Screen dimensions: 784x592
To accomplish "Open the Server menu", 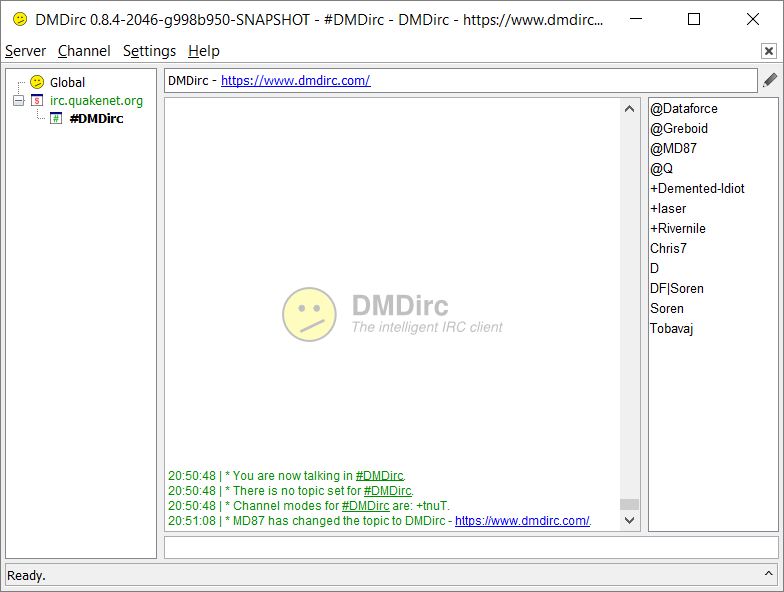I will (x=26, y=51).
